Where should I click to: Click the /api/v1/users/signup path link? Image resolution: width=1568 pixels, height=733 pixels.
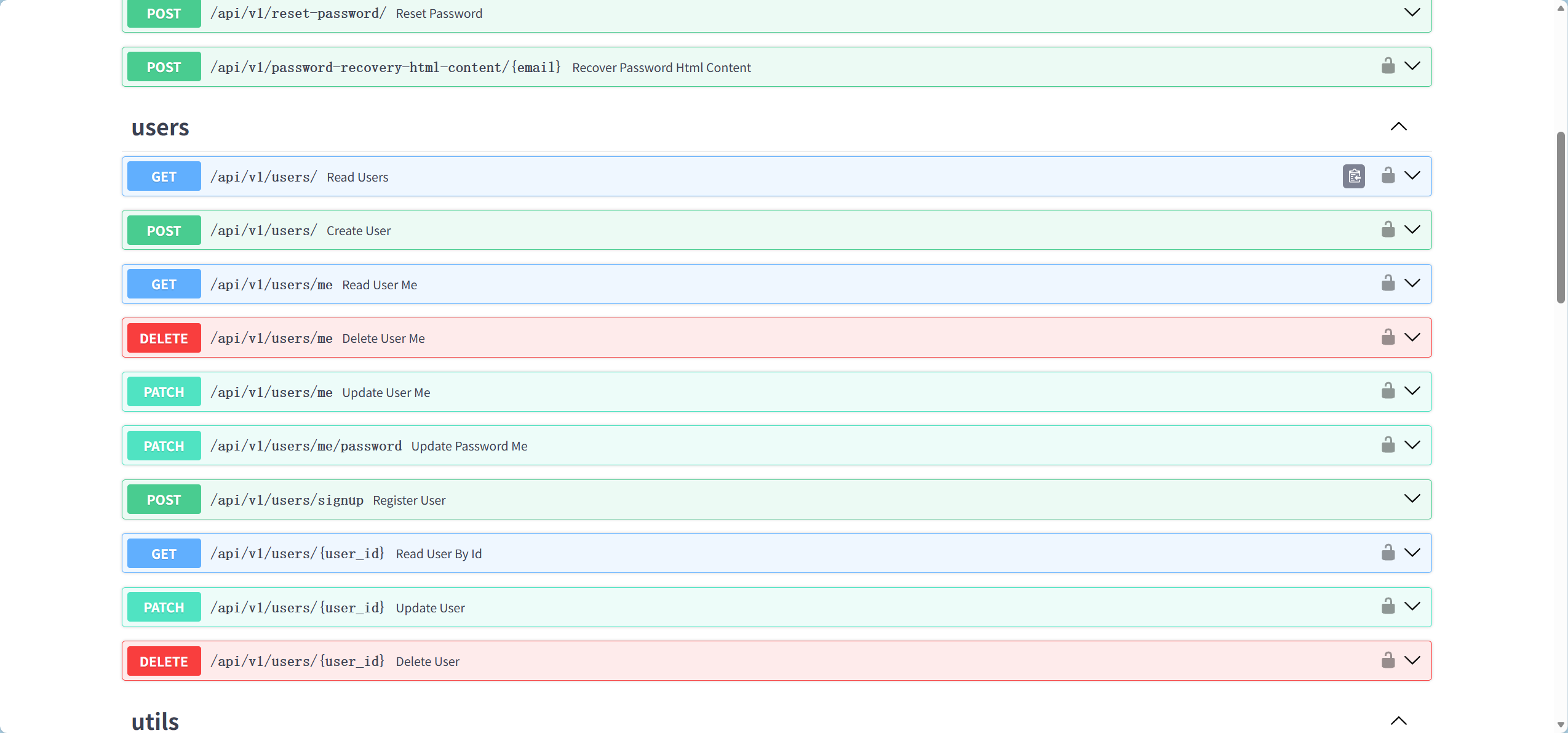pyautogui.click(x=287, y=500)
